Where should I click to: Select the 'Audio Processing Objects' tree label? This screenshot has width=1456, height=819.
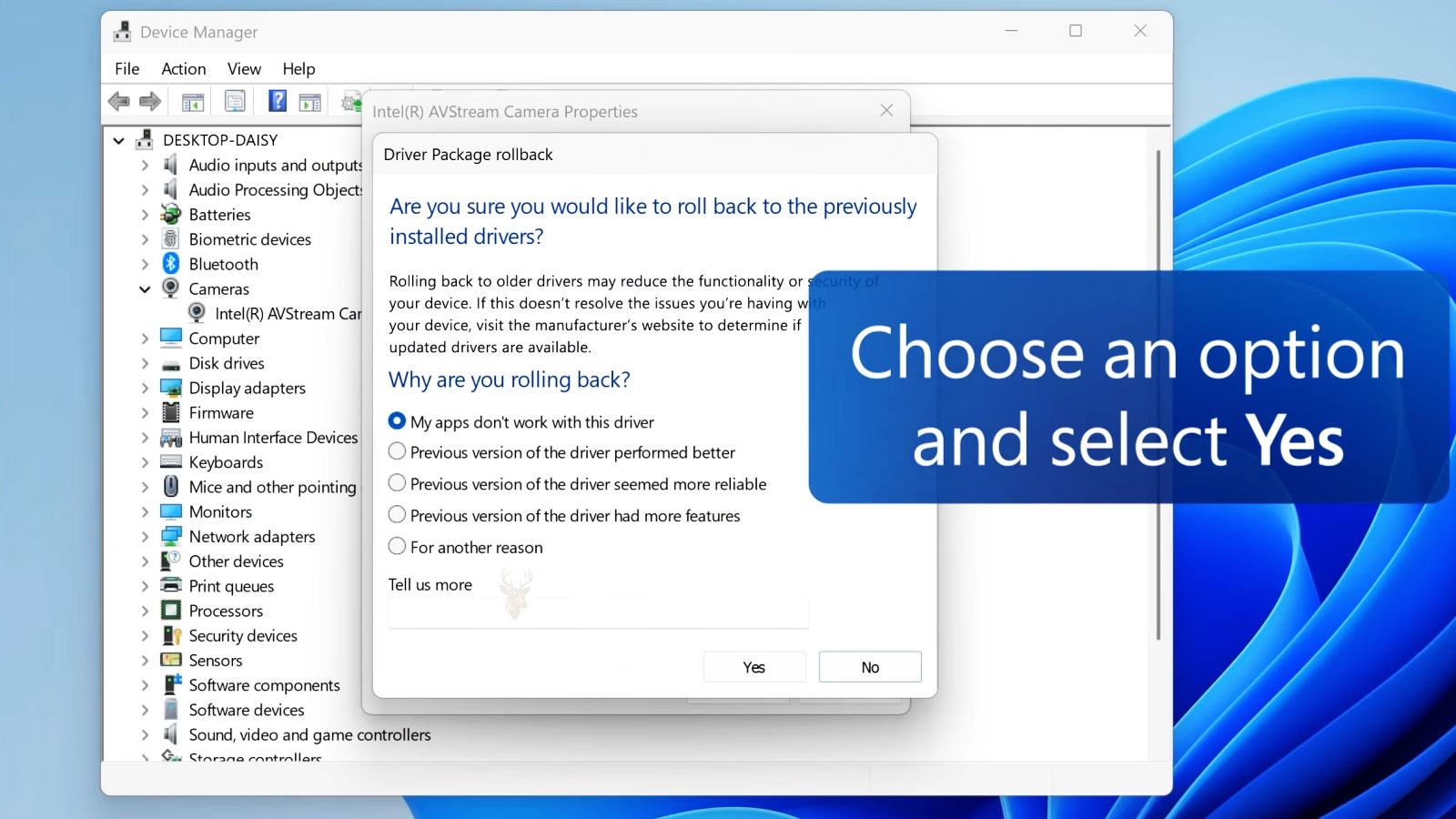pyautogui.click(x=275, y=190)
